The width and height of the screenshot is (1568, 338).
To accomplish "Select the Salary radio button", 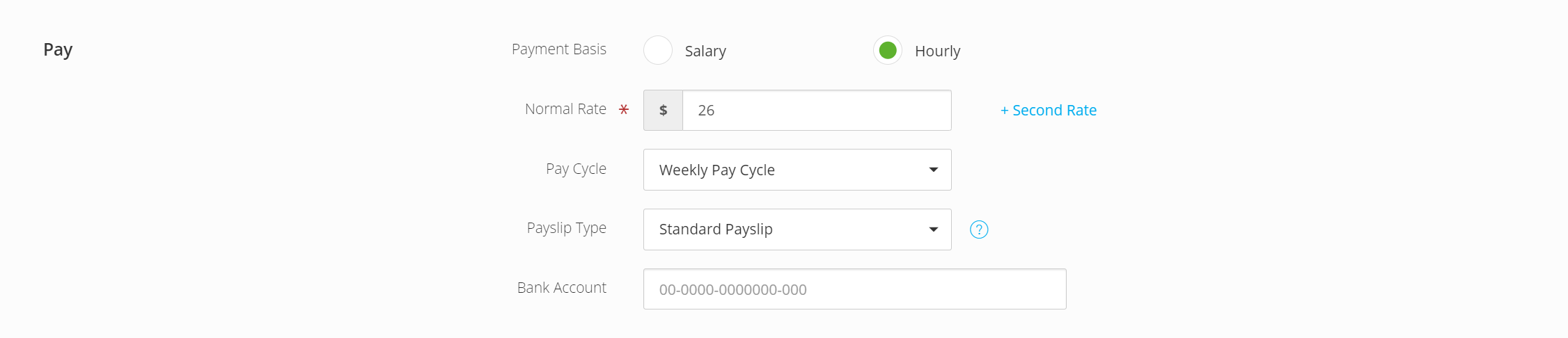I will click(658, 50).
